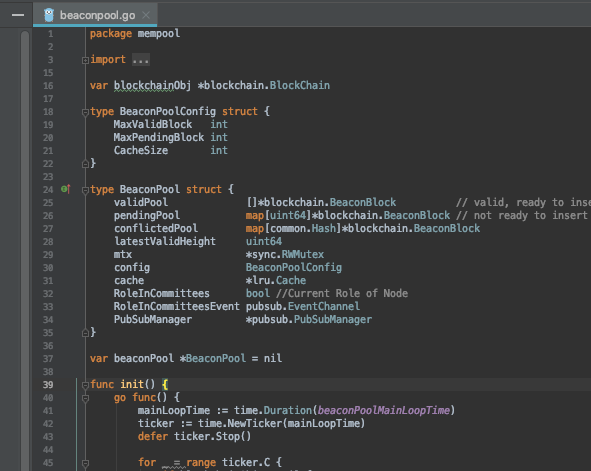Click the folded import ellipsis placeholder
The width and height of the screenshot is (591, 471).
(141, 60)
